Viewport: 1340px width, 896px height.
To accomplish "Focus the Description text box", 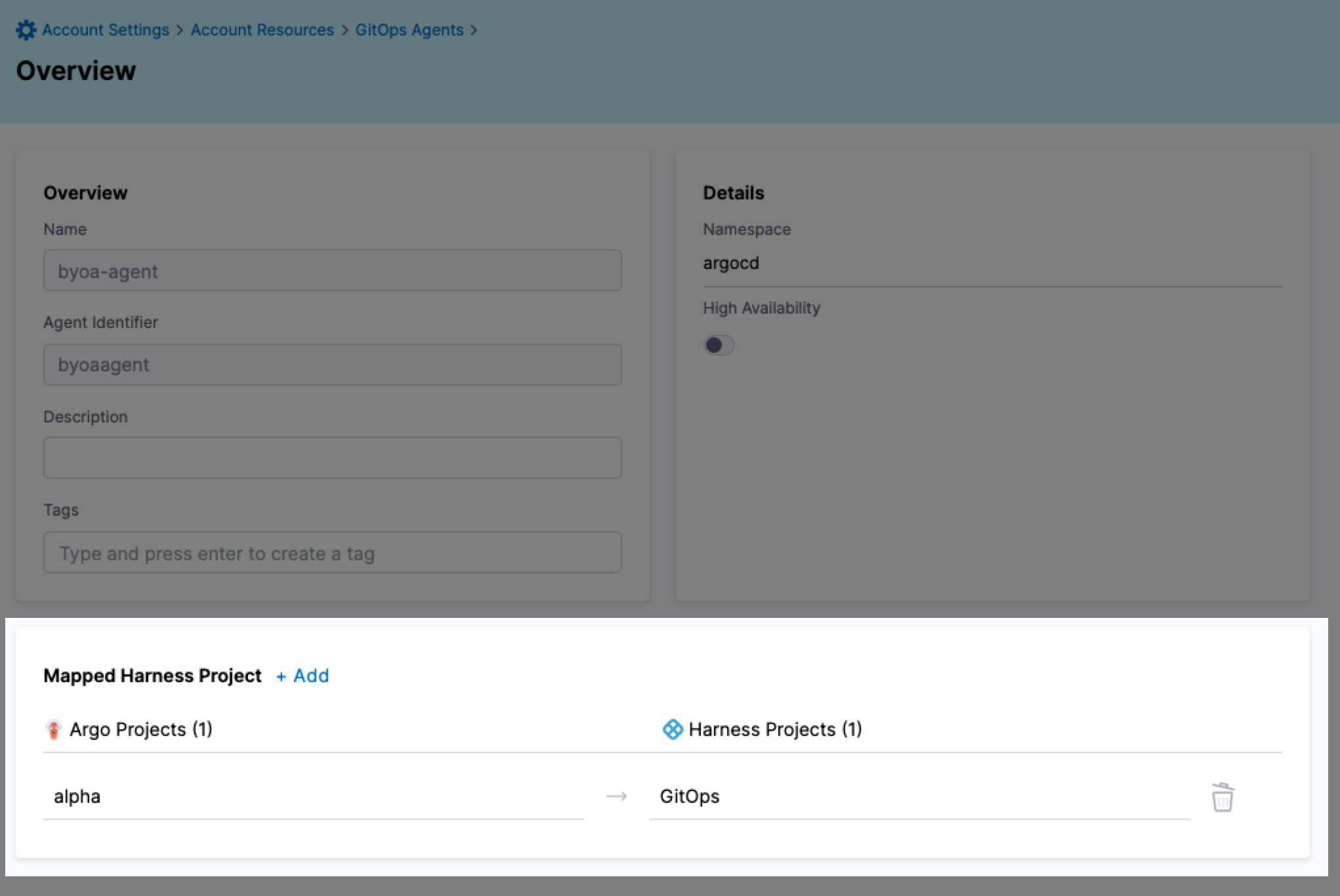I will [332, 458].
